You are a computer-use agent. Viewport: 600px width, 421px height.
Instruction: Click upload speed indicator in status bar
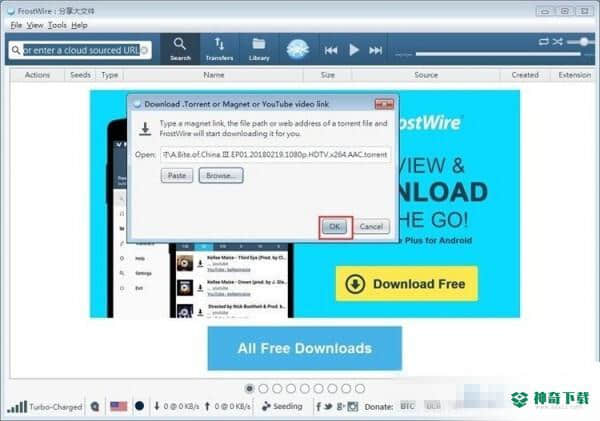click(227, 406)
